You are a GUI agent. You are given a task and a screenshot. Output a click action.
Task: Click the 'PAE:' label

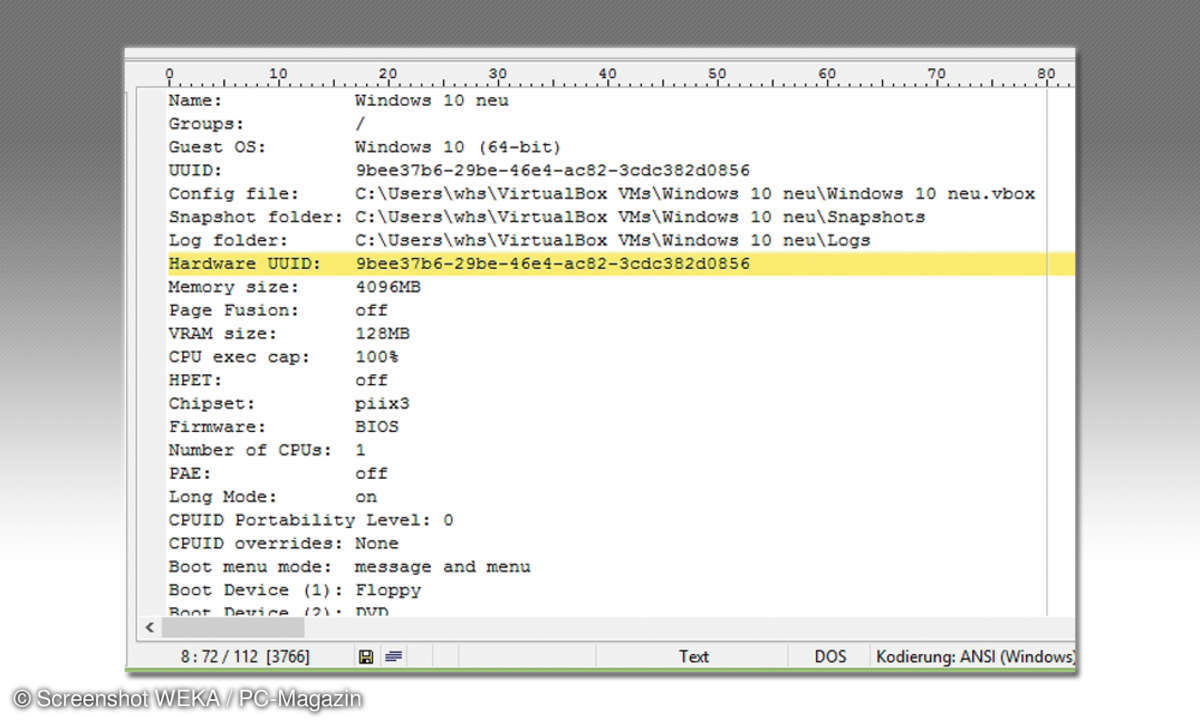189,474
